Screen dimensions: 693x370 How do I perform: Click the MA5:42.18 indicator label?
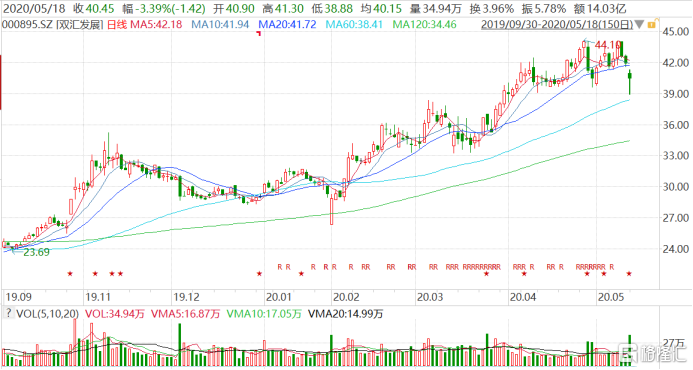tap(156, 24)
